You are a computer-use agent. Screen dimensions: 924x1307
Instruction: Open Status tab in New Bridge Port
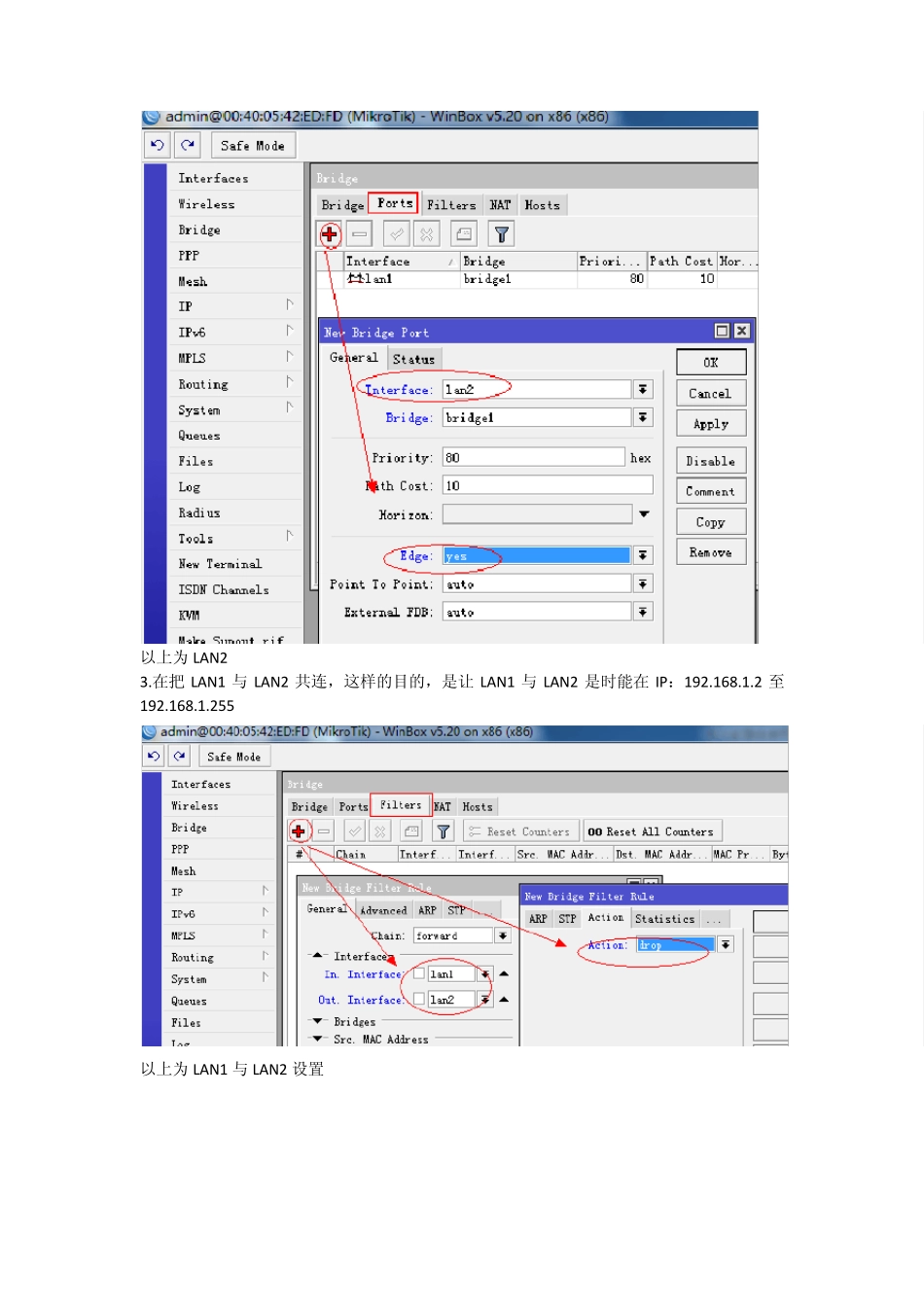[x=413, y=359]
